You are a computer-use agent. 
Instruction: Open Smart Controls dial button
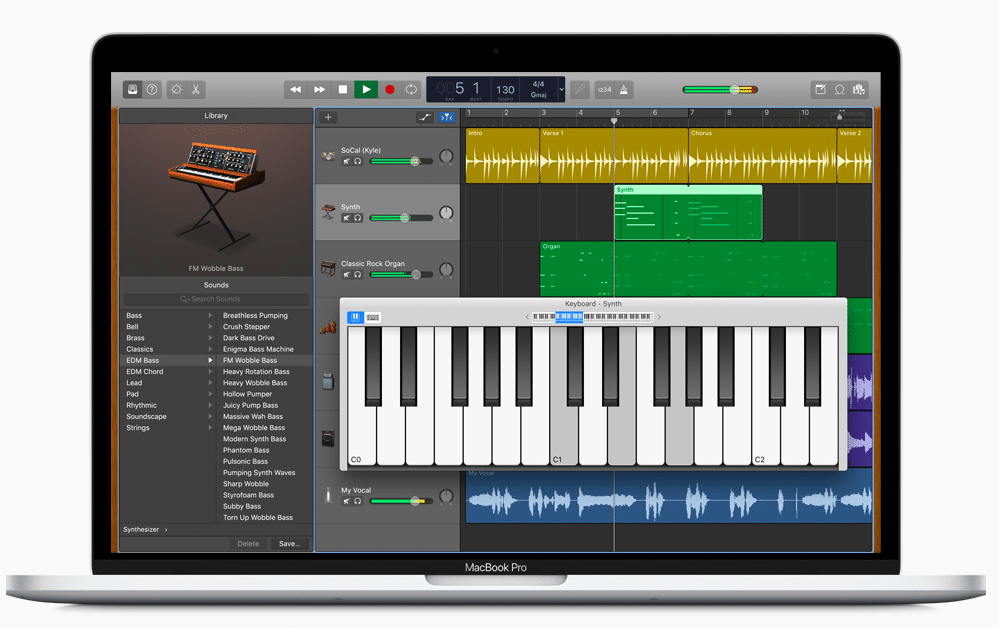click(176, 89)
